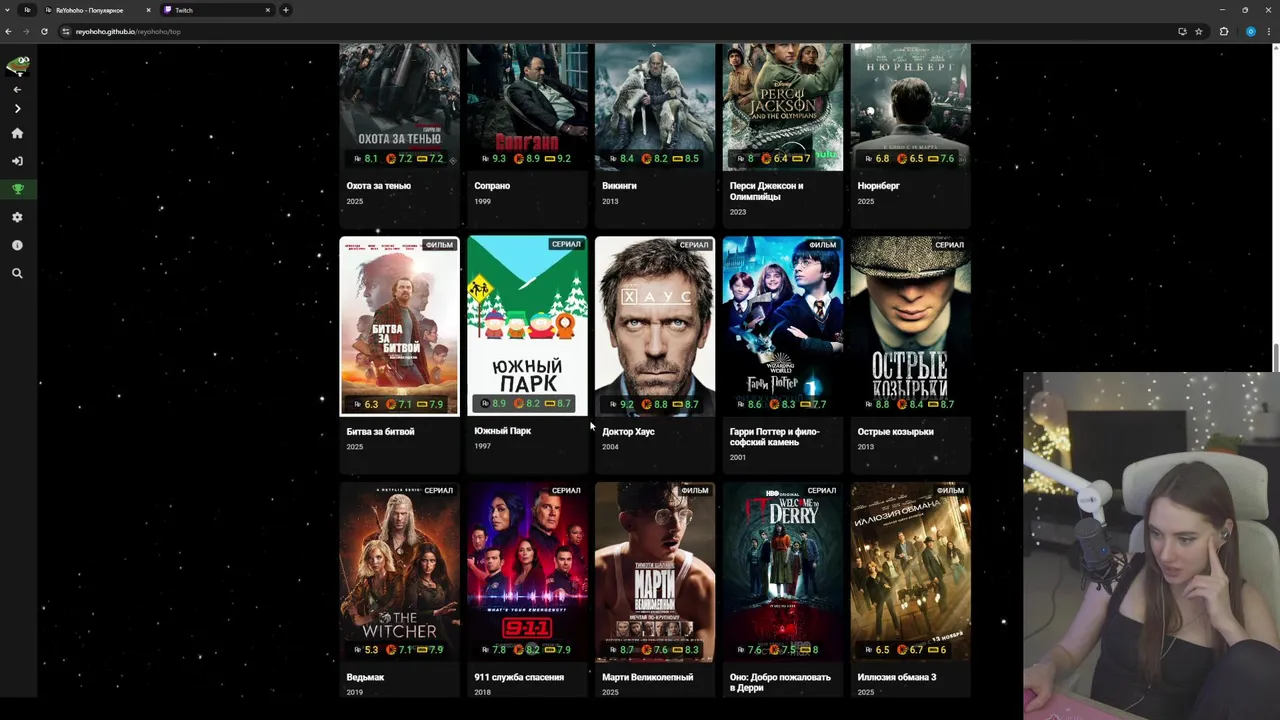Click the title Нюрнберг
Screen dimensions: 1280x720
click(879, 186)
